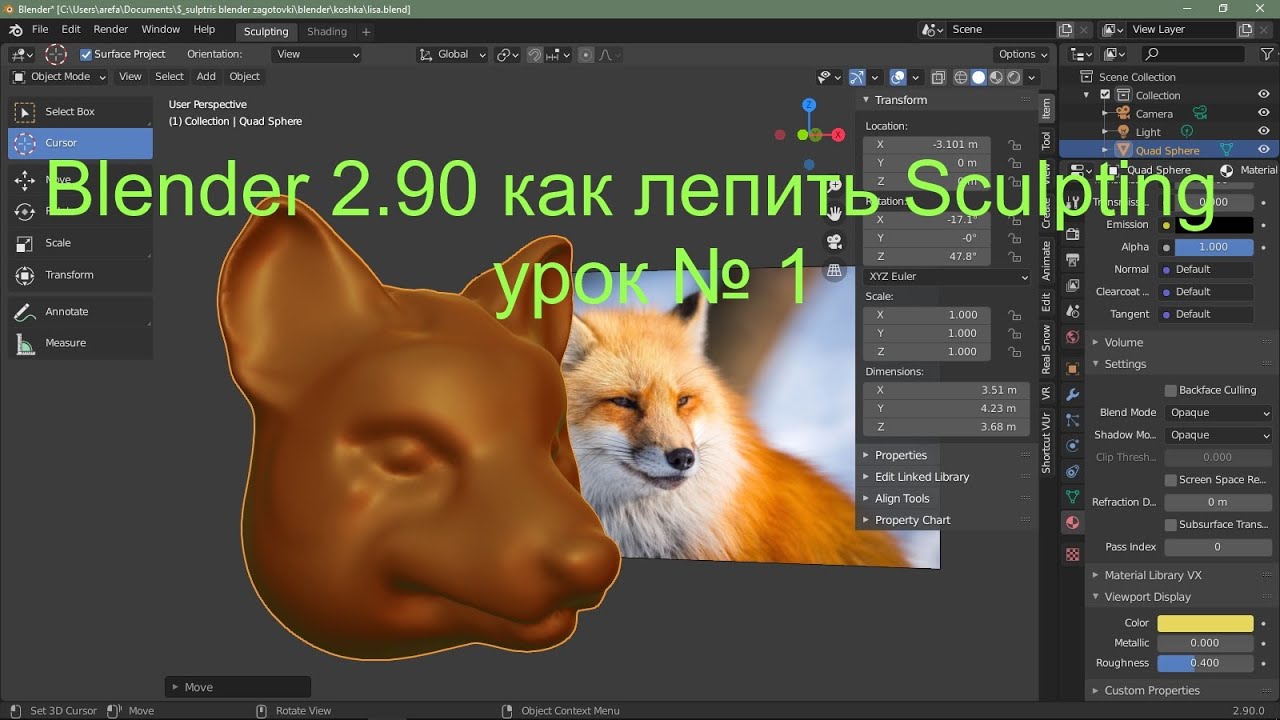
Task: Hide the Light with eye icon
Action: point(1264,132)
